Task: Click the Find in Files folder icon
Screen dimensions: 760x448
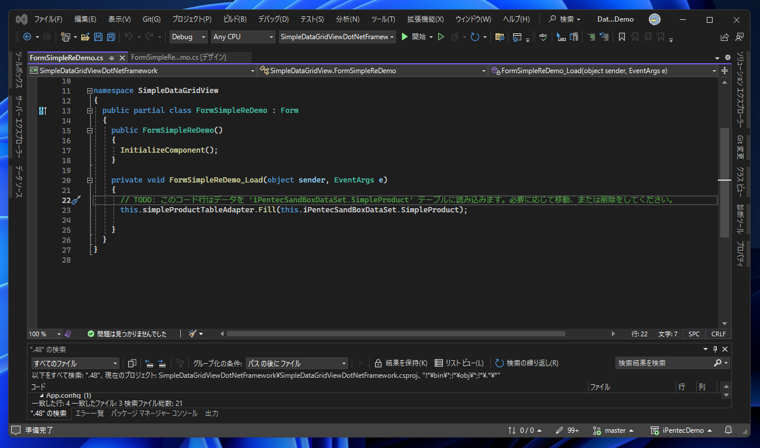Action: 500,37
